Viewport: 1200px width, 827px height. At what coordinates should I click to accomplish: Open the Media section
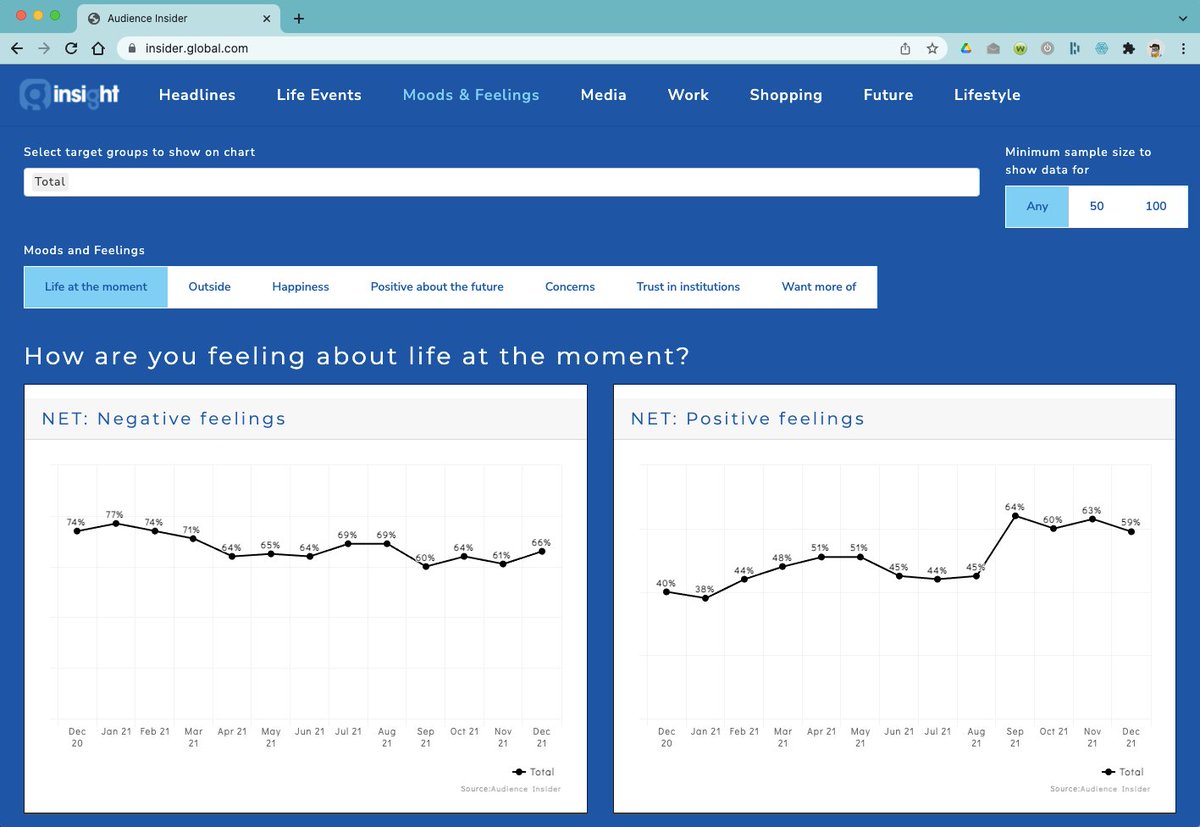[604, 95]
